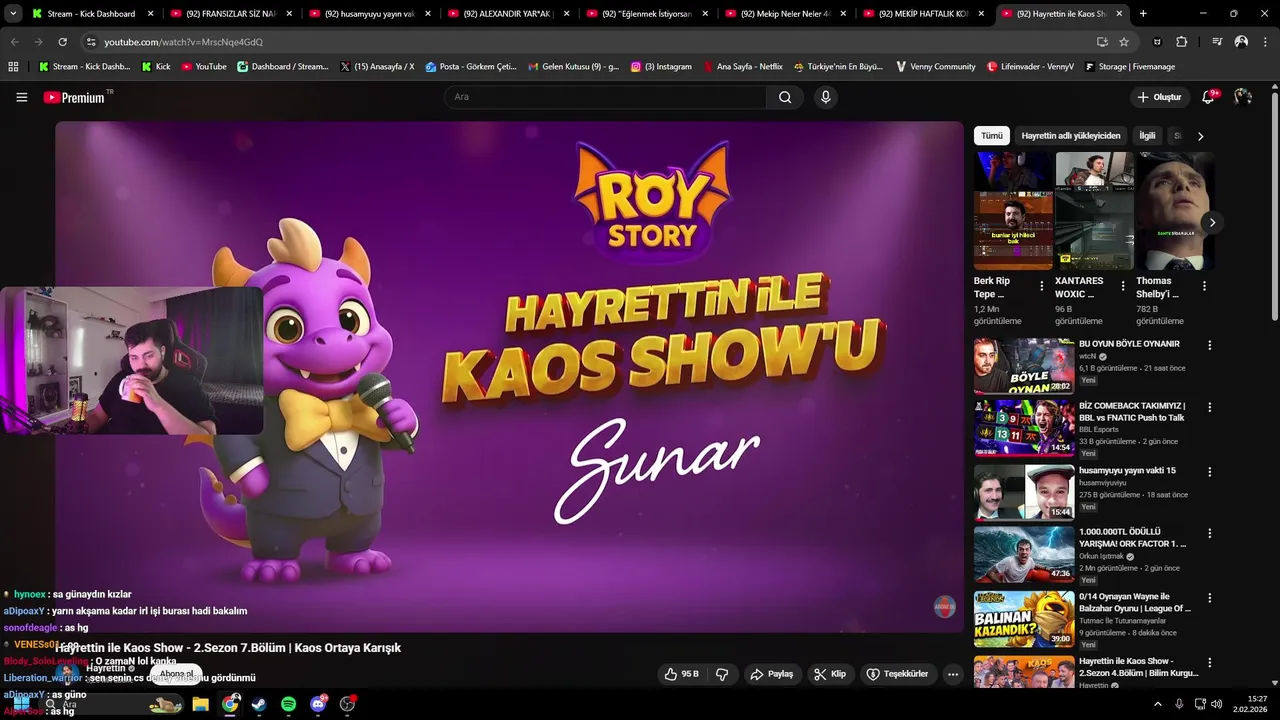Open File Explorer from the taskbar
Image resolution: width=1280 pixels, height=720 pixels.
(x=200, y=704)
